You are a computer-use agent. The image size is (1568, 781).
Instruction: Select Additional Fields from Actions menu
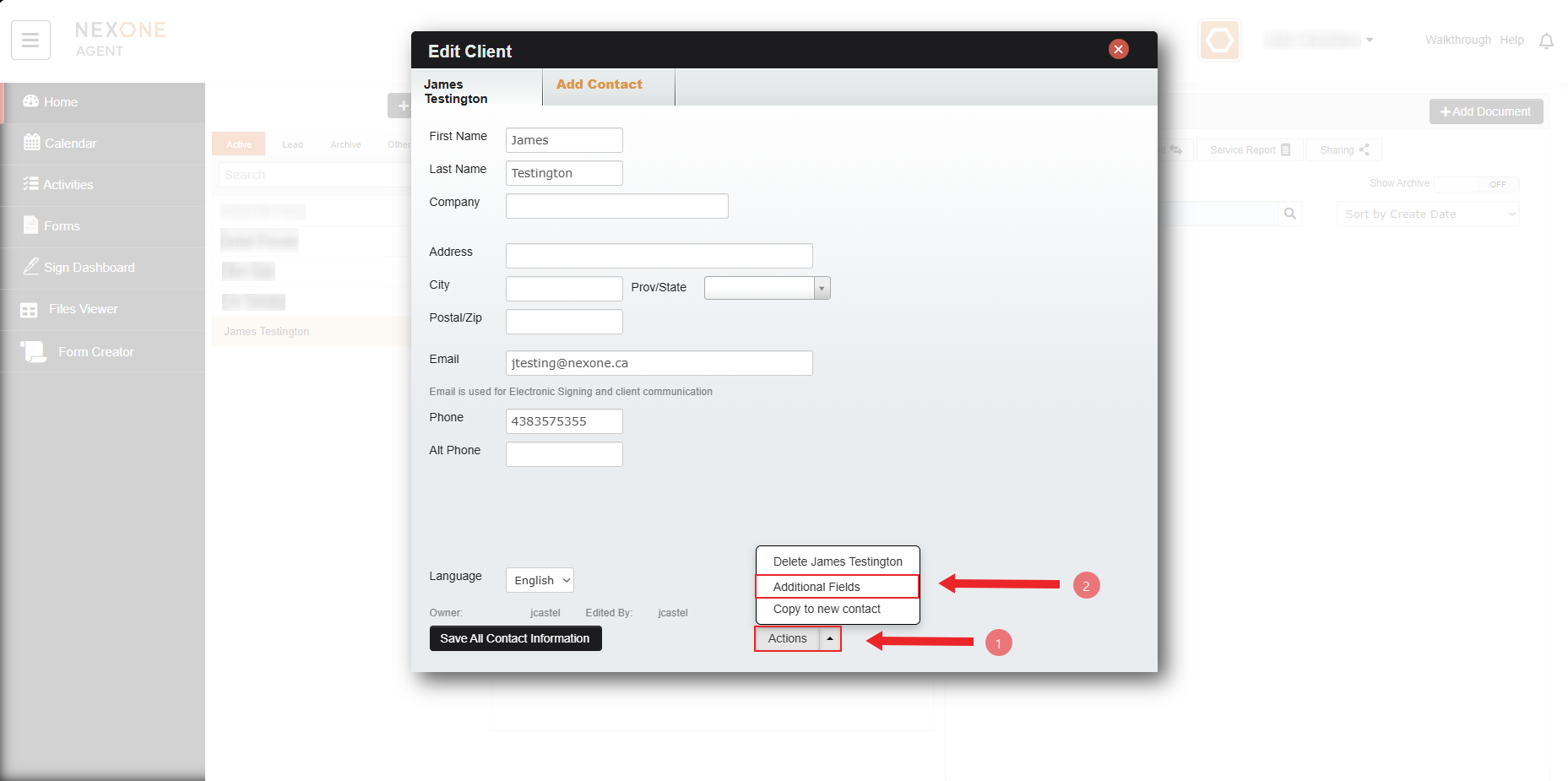pos(817,587)
